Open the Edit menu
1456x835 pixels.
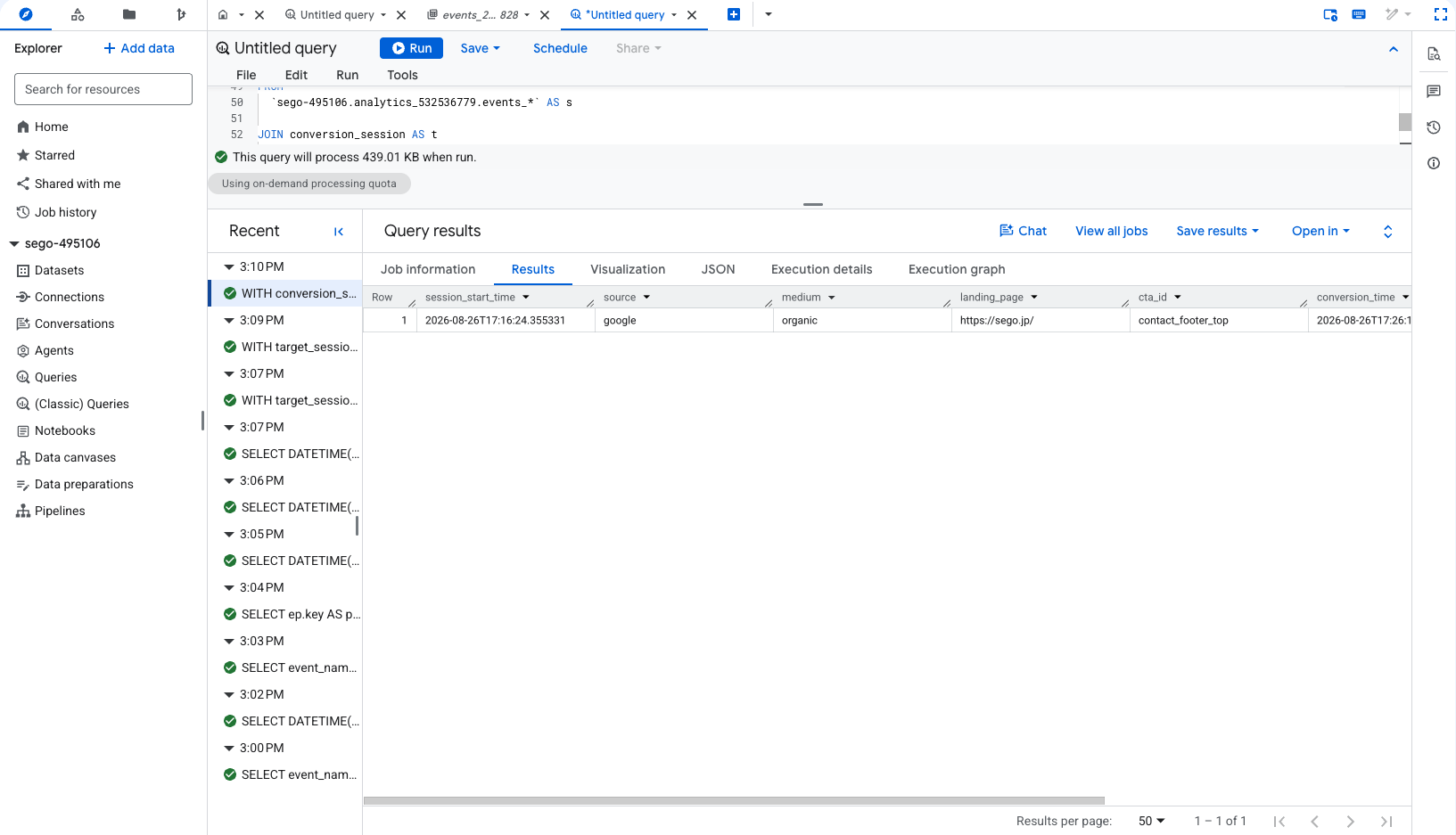(296, 75)
